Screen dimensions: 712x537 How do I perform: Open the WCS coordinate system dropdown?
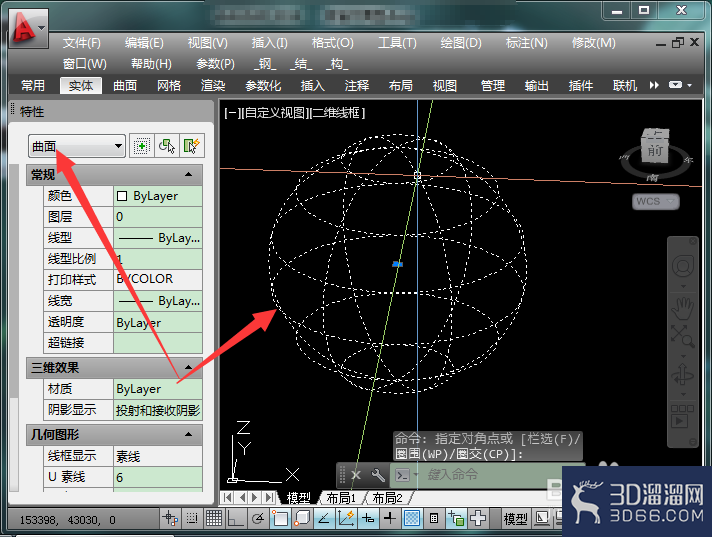pos(655,201)
